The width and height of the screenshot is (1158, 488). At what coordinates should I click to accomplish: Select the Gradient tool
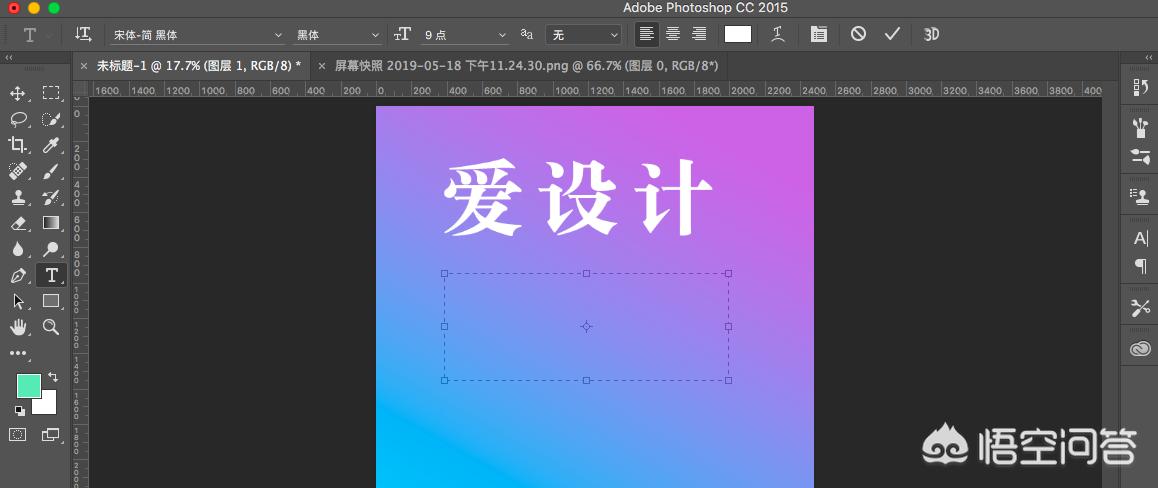pos(51,223)
